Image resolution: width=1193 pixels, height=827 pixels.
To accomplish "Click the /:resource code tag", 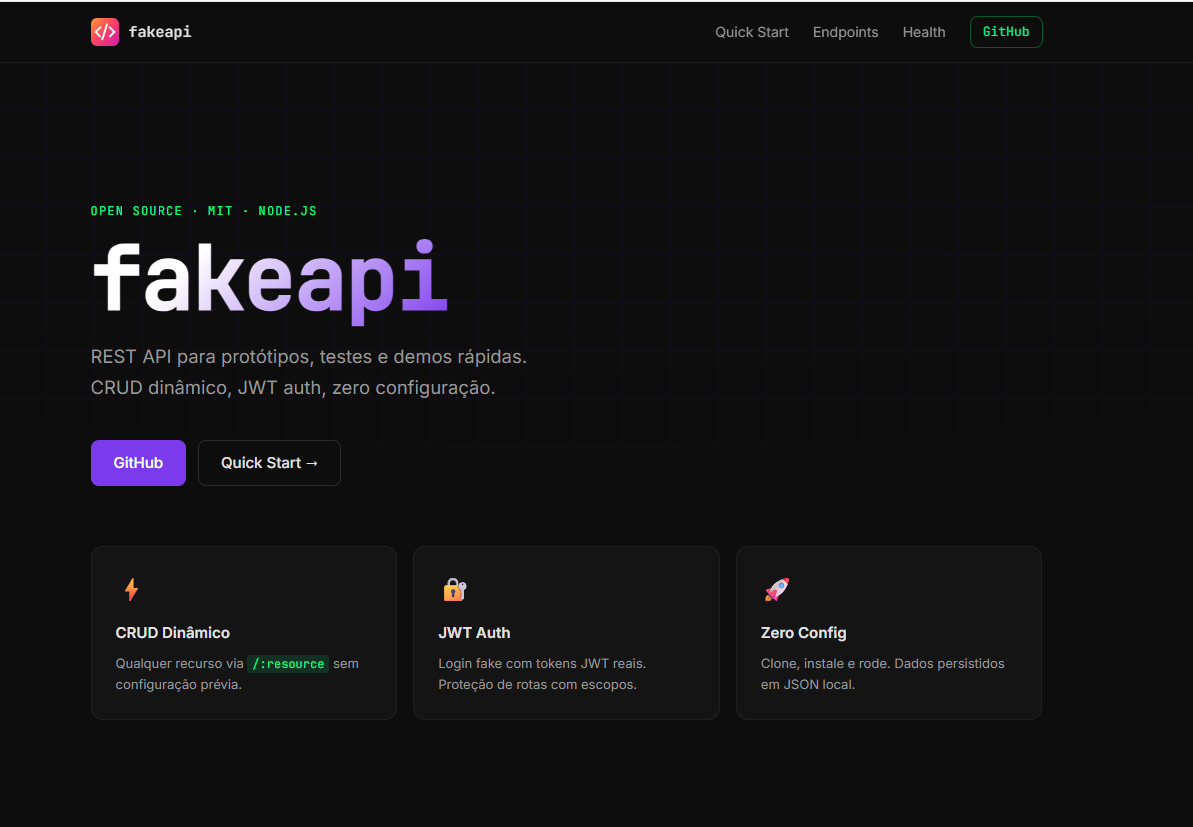I will click(288, 663).
